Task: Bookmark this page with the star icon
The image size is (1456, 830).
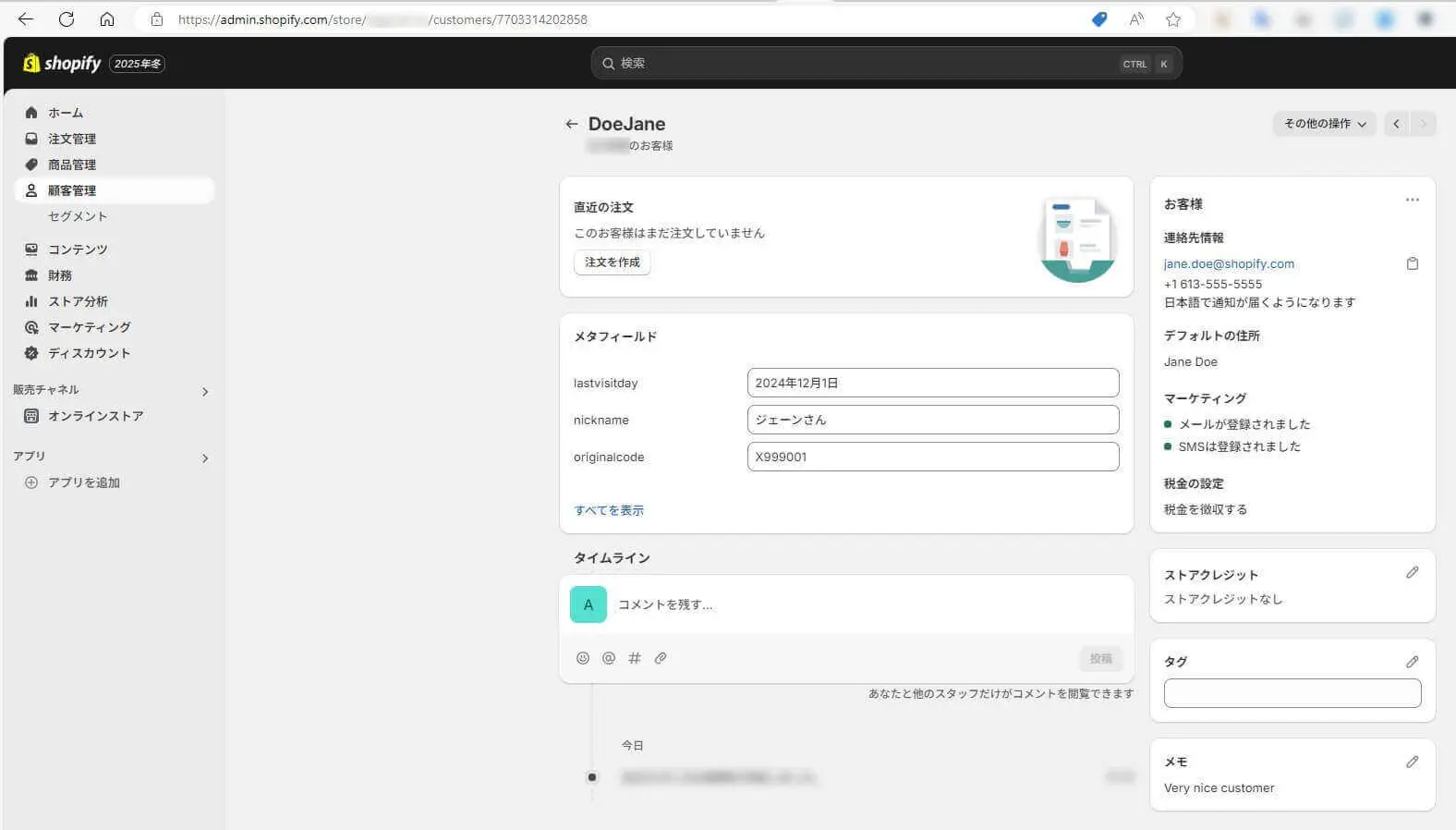Action: [1173, 19]
